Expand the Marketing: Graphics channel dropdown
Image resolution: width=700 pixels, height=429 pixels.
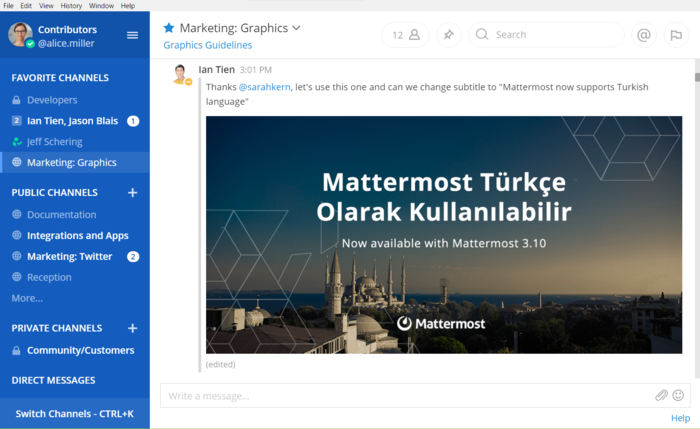[296, 28]
